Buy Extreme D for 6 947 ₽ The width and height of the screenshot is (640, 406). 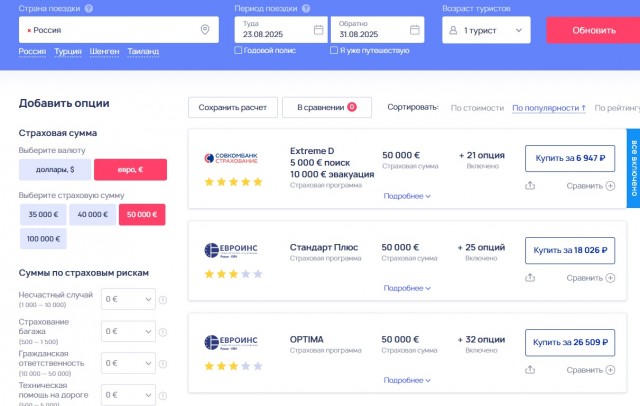570,158
